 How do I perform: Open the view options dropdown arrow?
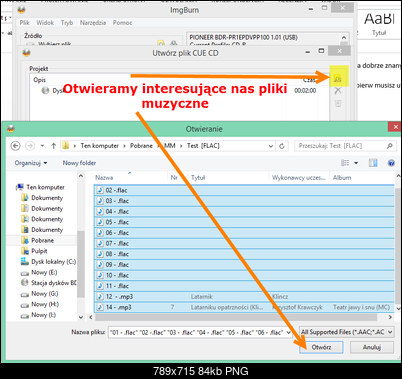[x=356, y=163]
